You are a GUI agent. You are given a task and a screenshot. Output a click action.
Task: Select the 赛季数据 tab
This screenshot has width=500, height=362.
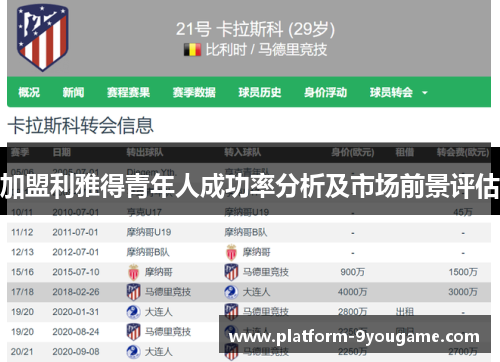tap(194, 92)
